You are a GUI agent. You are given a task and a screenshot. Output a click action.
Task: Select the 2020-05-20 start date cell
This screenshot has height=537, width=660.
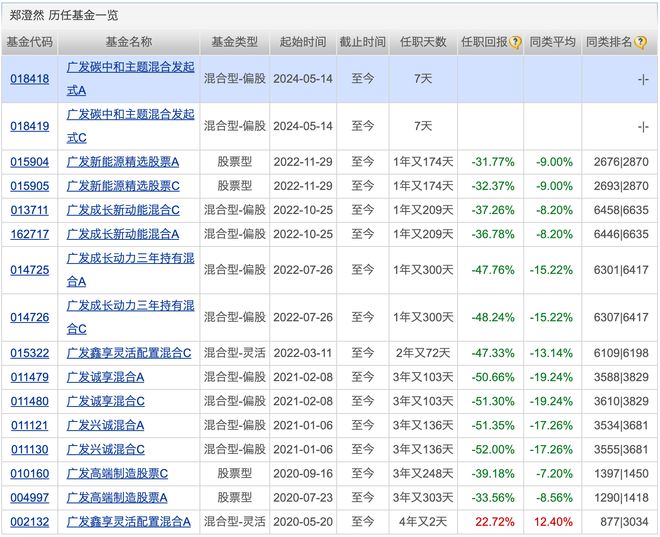(303, 522)
